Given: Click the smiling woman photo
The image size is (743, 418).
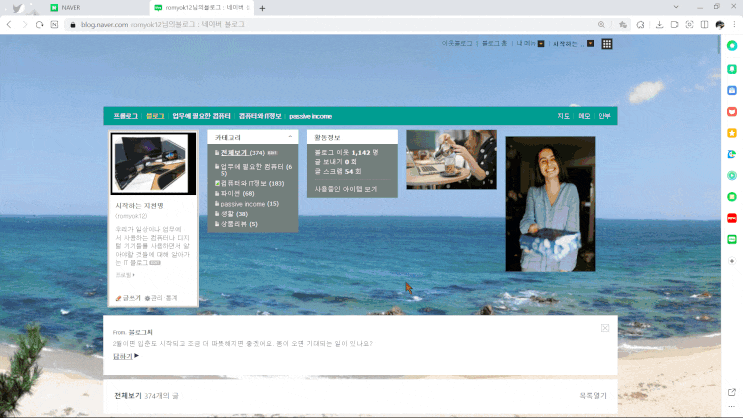Looking at the screenshot, I should (x=550, y=204).
